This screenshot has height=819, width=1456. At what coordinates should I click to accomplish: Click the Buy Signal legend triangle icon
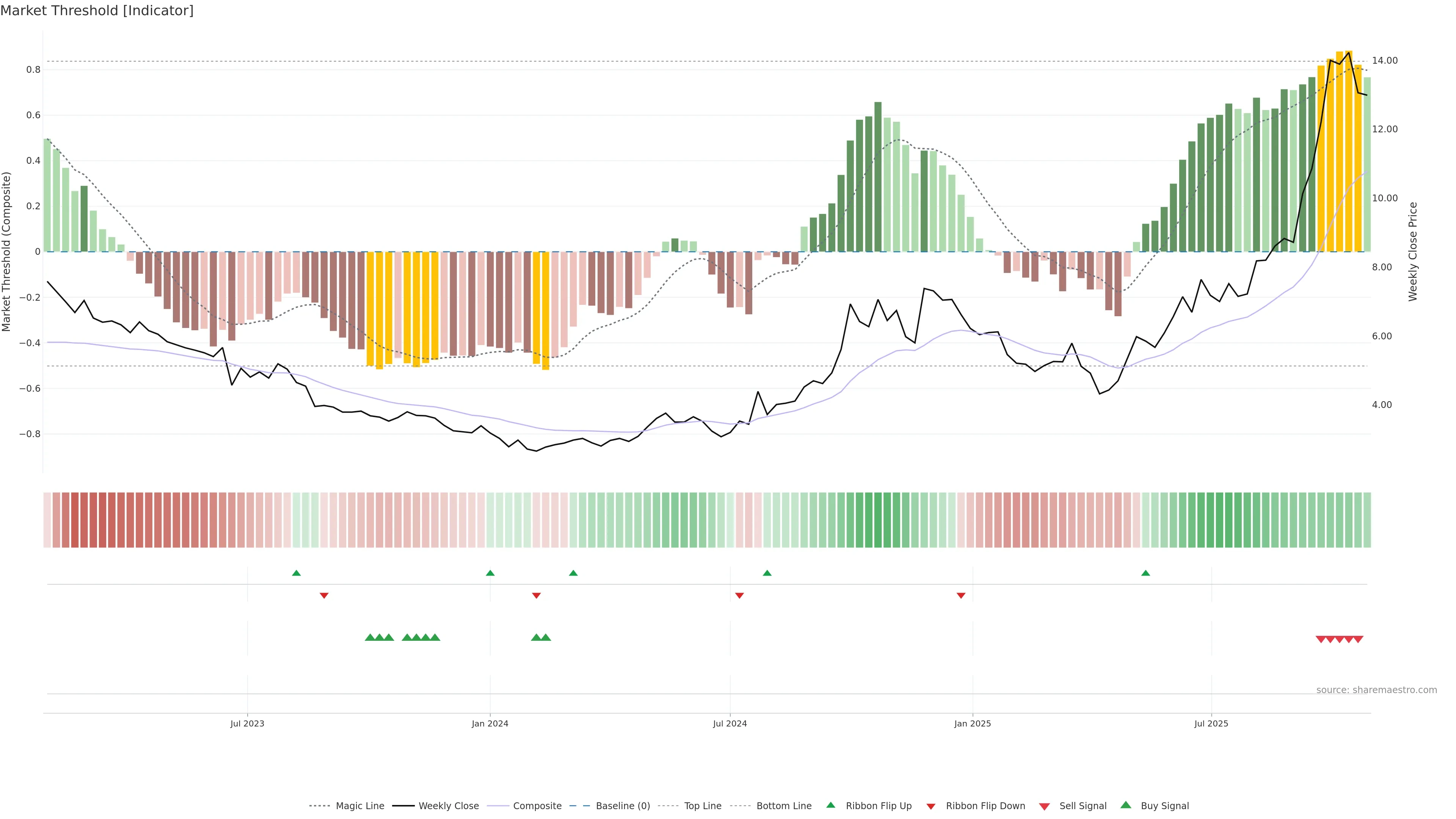point(1125,805)
